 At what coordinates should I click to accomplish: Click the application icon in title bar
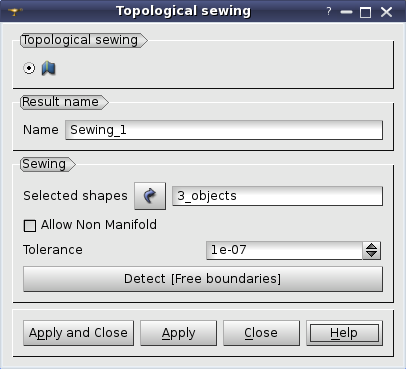pos(15,12)
